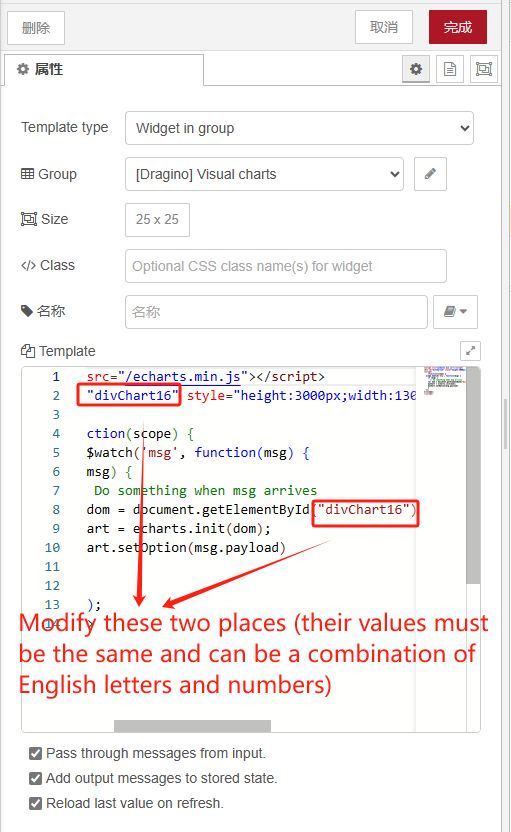511x832 pixels.
Task: Focus the 名称 name input field
Action: (x=276, y=312)
